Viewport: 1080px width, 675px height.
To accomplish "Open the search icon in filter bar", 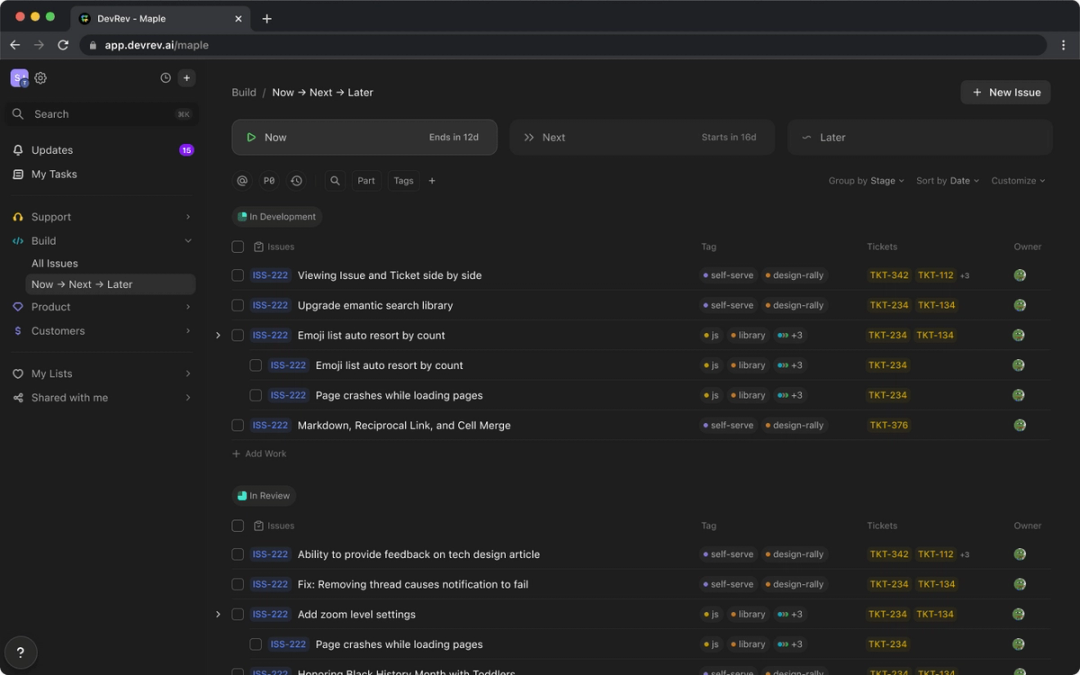I will click(x=335, y=181).
